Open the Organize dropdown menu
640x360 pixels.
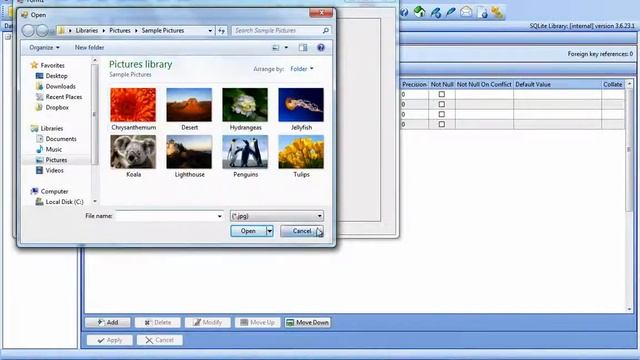pos(44,48)
